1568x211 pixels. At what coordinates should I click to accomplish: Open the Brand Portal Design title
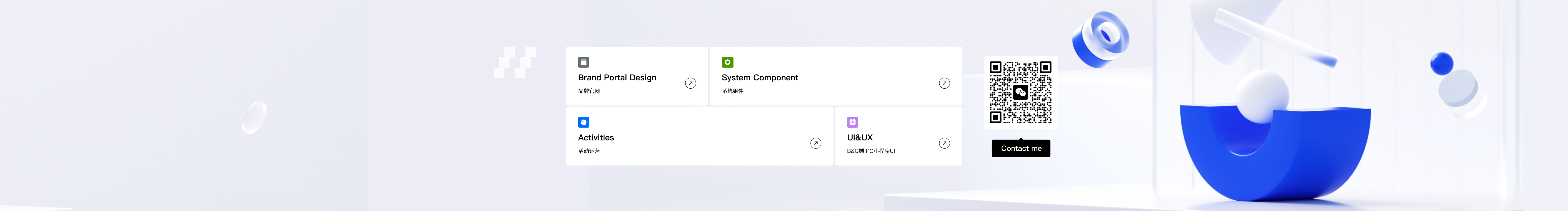(616, 78)
